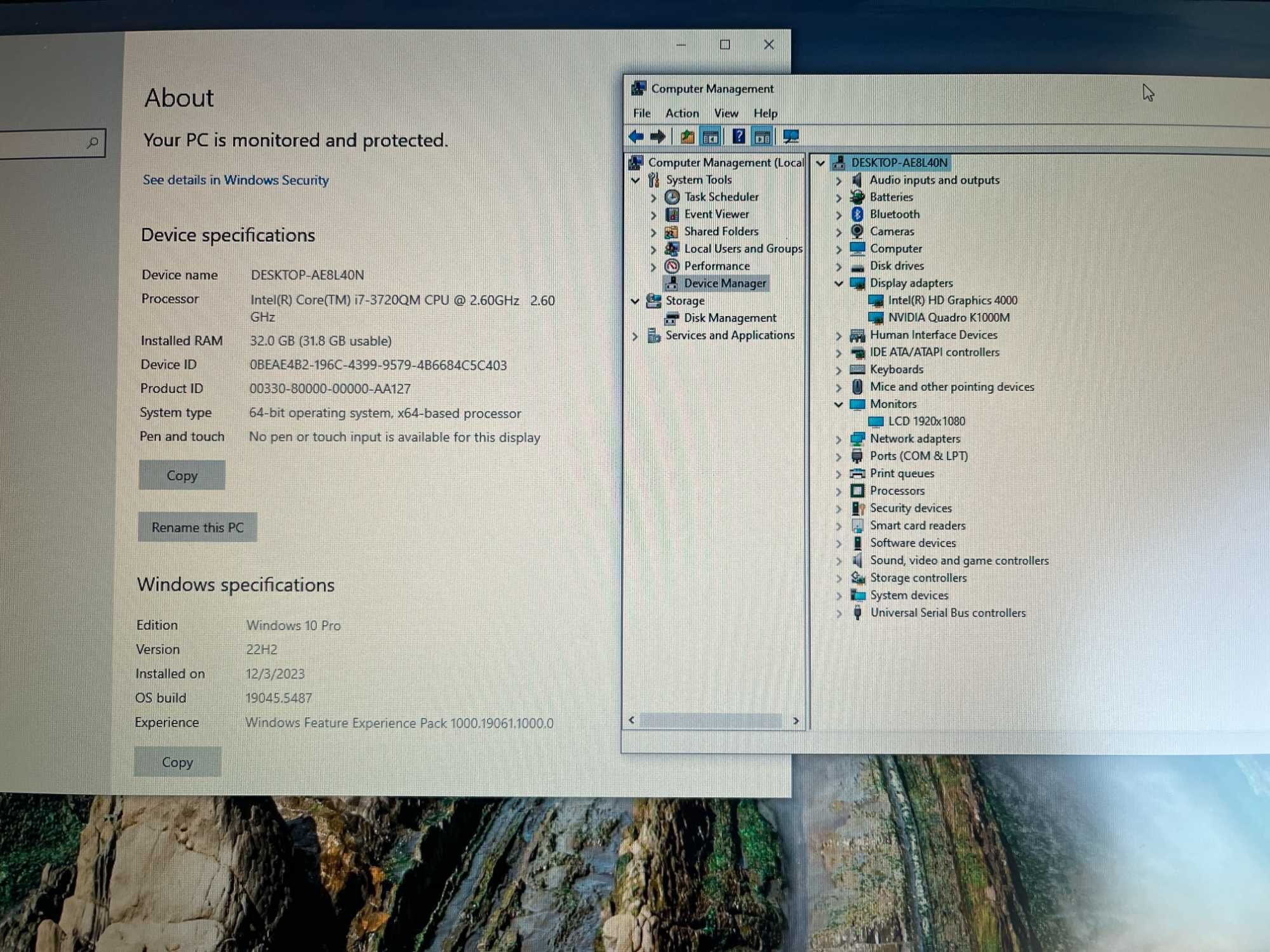This screenshot has height=952, width=1270.
Task: Click the console tree horizontal scrollbar thumb
Action: pos(711,720)
